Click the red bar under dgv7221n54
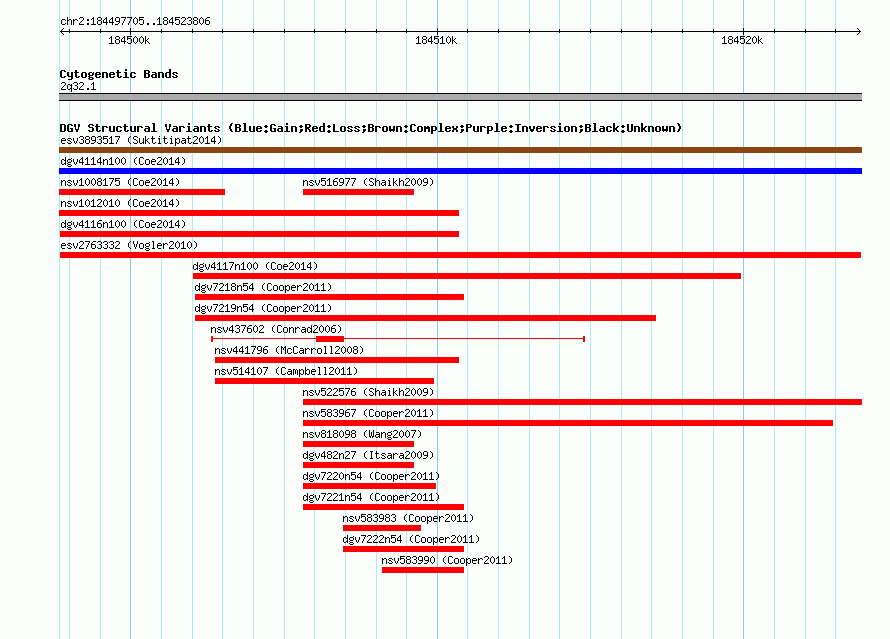This screenshot has width=890, height=639. [383, 507]
